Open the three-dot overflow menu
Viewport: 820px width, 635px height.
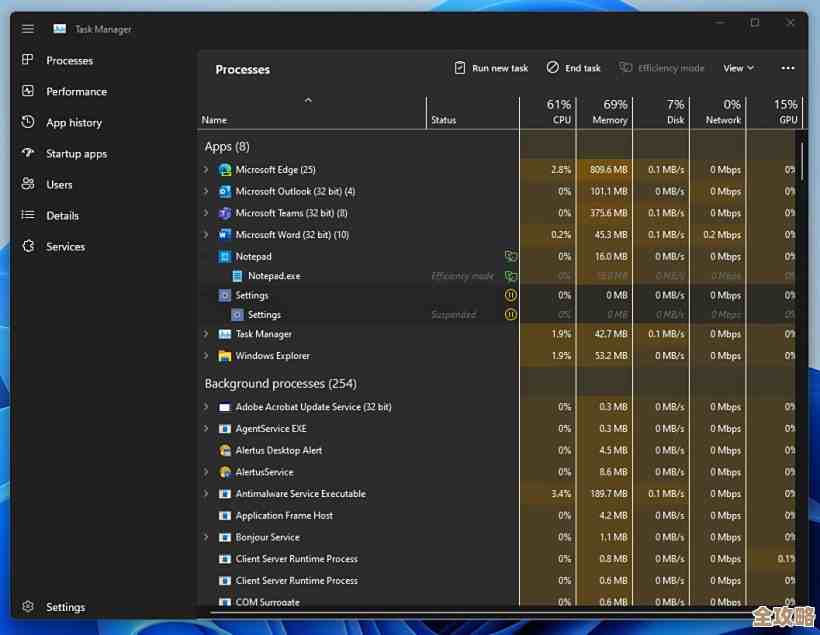787,67
